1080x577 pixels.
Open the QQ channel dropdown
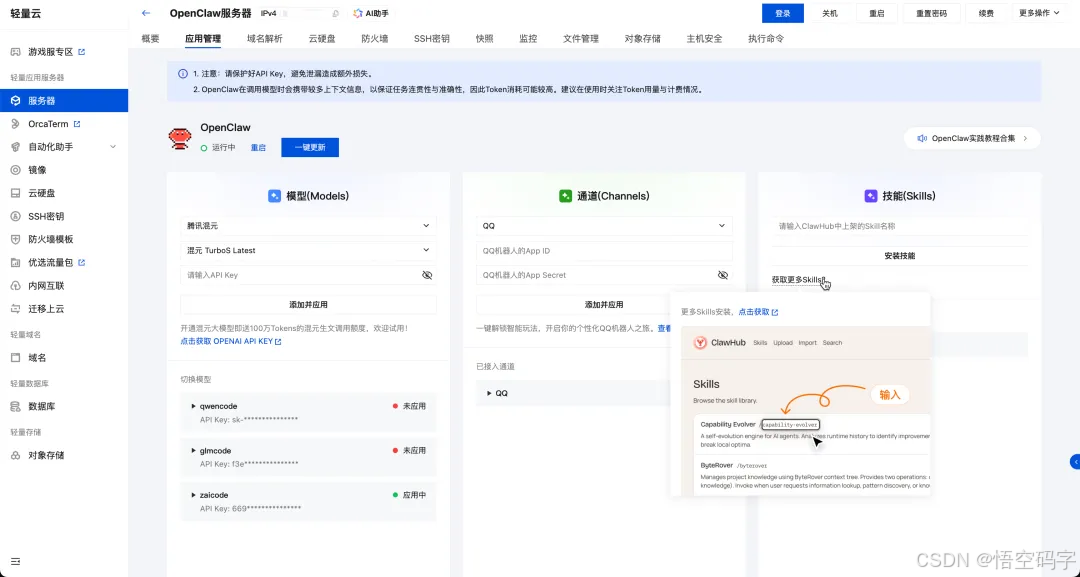(604, 226)
